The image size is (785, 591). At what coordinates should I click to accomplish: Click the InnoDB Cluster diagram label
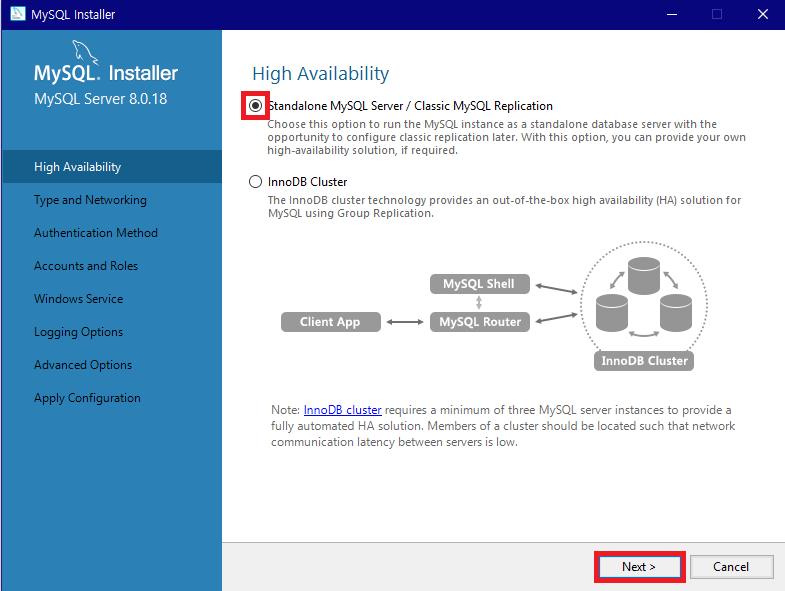tap(644, 361)
